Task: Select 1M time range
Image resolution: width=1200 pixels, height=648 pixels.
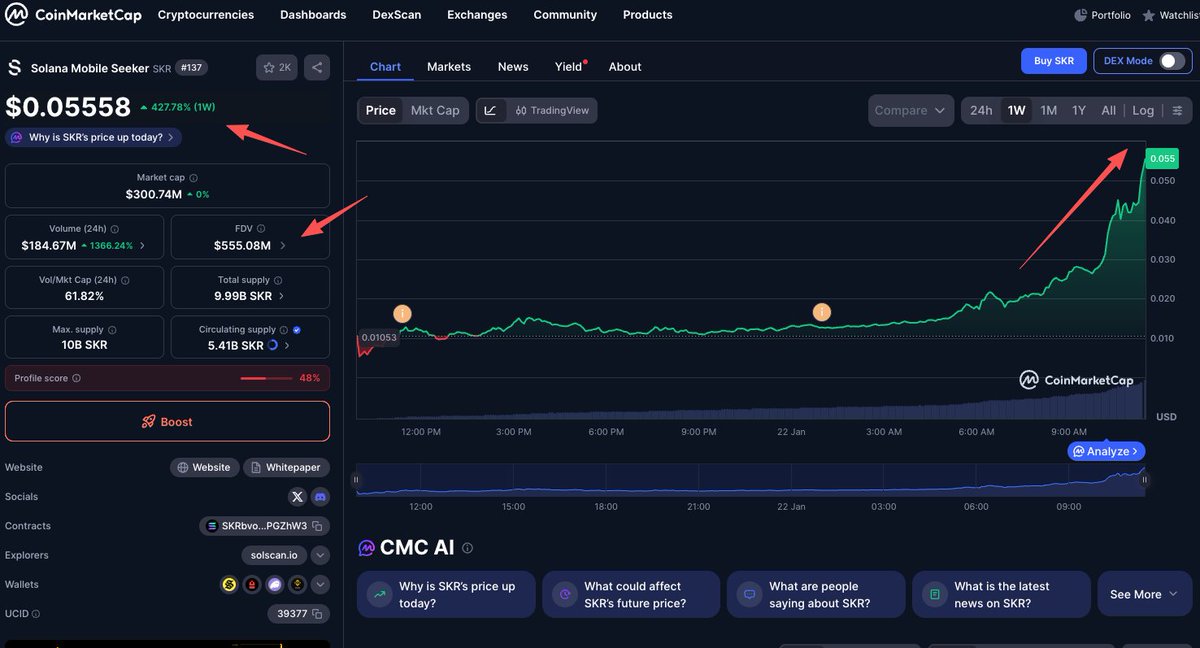Action: coord(1048,110)
